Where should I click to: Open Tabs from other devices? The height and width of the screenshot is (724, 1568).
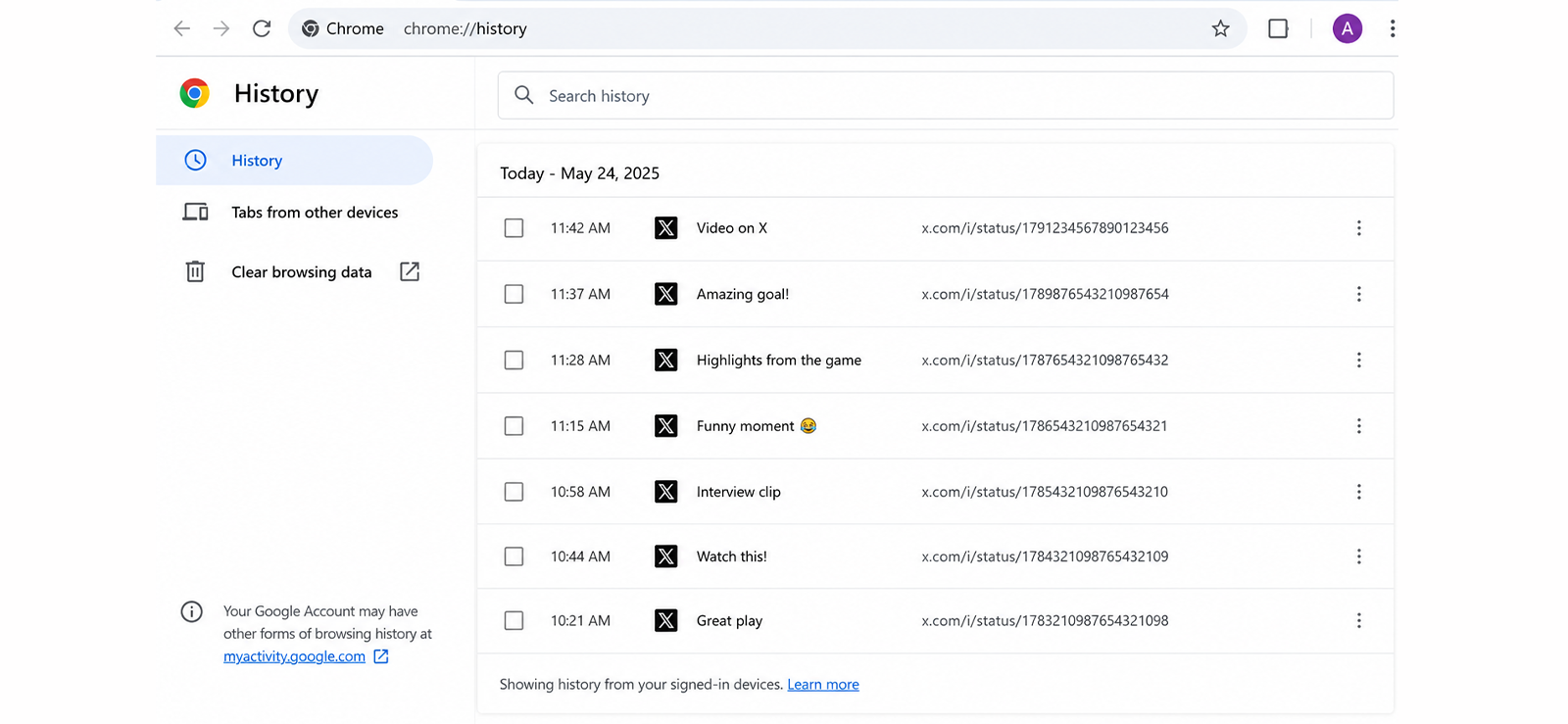pos(315,213)
